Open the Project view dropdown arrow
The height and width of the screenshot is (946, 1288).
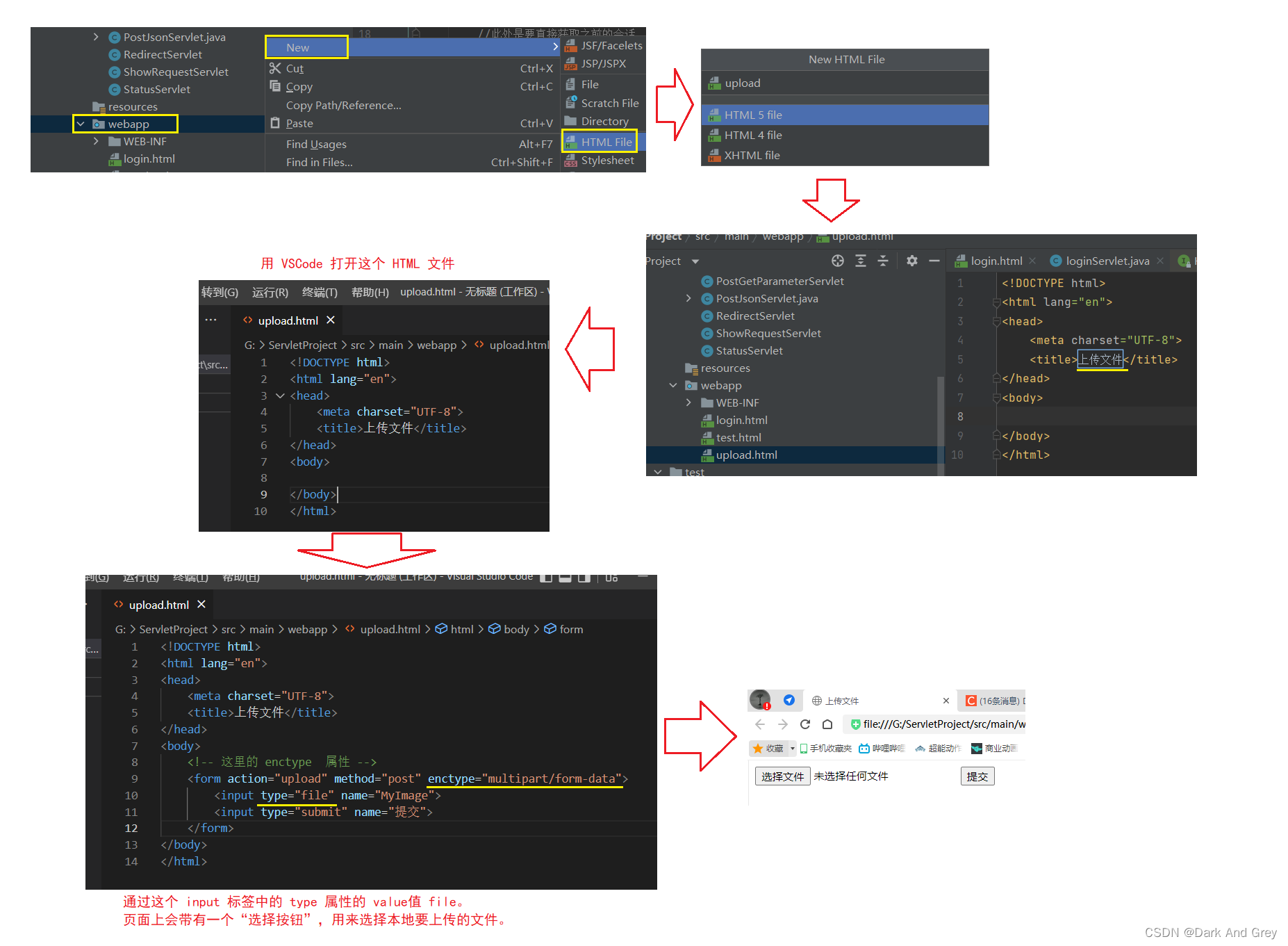(695, 261)
